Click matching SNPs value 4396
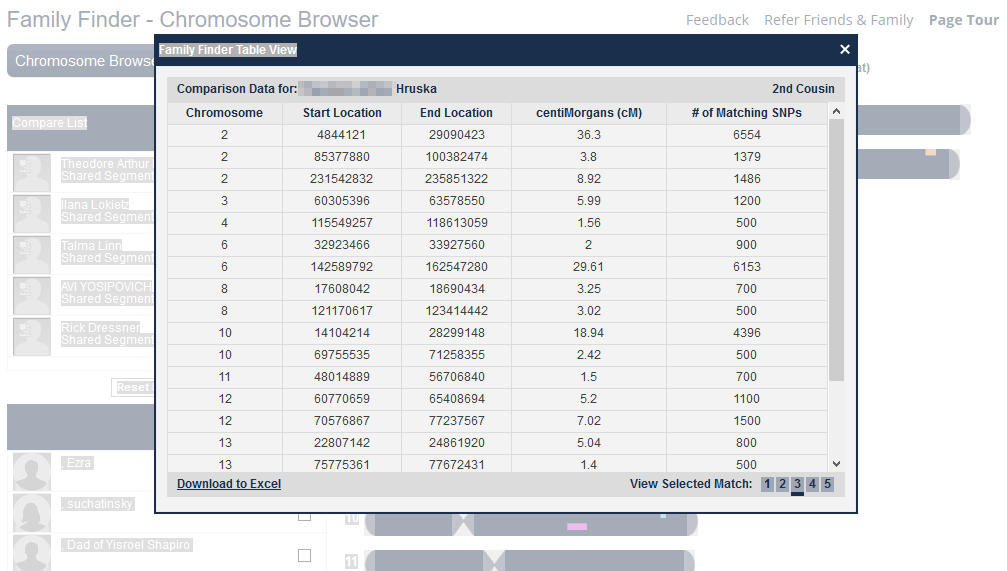The image size is (1007, 571). click(x=746, y=333)
